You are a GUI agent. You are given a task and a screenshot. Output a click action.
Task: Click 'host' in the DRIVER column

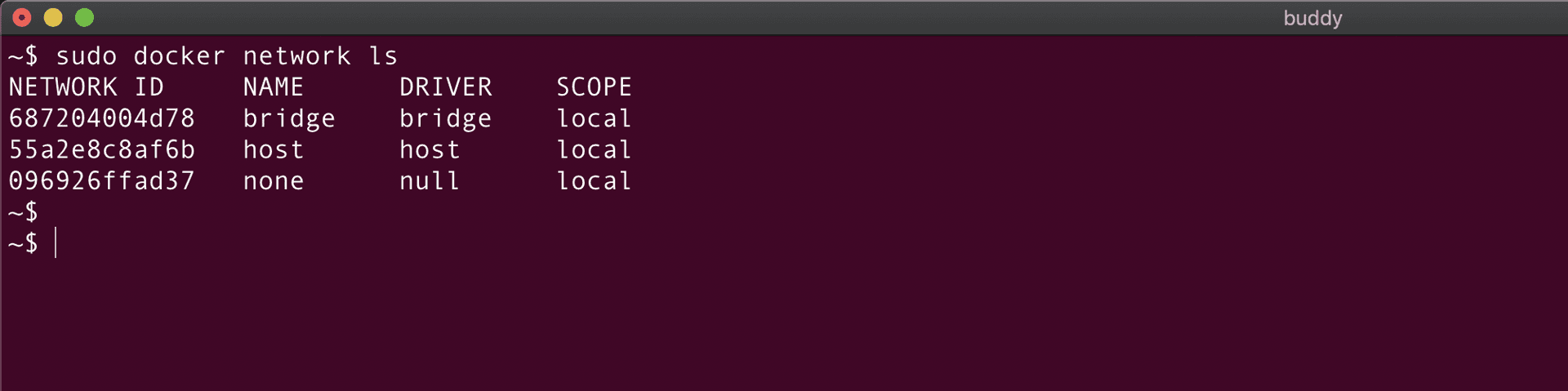(x=429, y=149)
